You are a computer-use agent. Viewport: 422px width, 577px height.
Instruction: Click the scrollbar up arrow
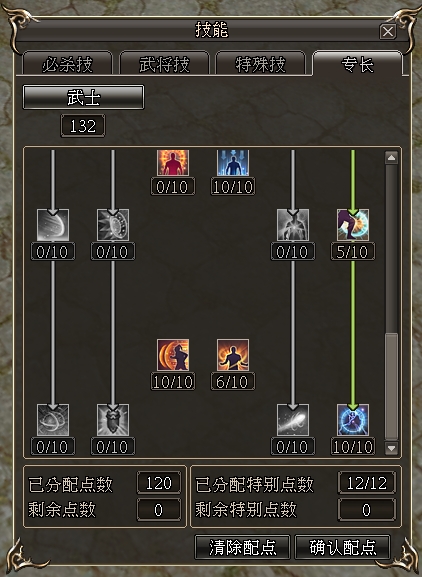pyautogui.click(x=391, y=158)
